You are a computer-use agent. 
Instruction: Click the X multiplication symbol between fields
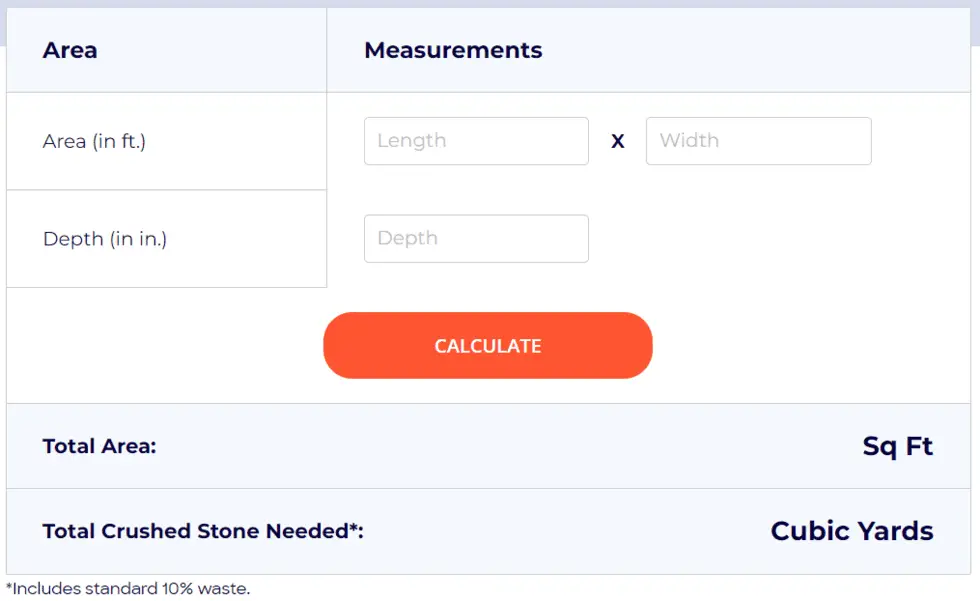pos(618,141)
